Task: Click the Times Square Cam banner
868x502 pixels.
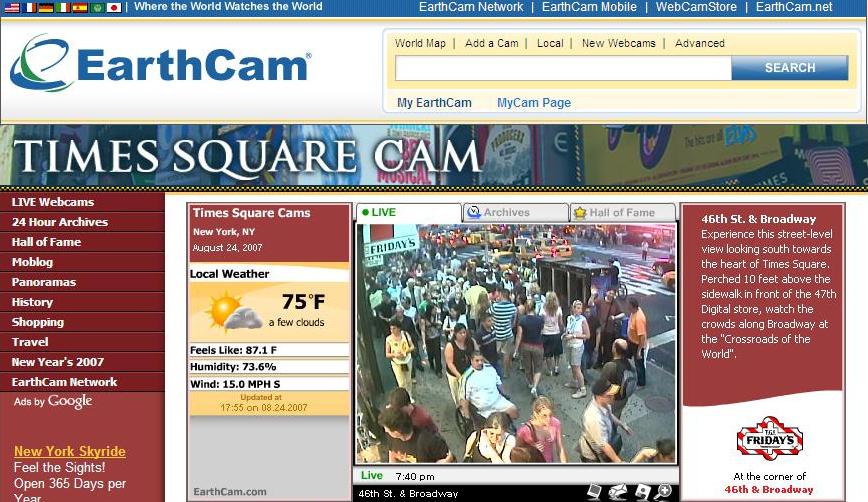Action: (x=434, y=155)
